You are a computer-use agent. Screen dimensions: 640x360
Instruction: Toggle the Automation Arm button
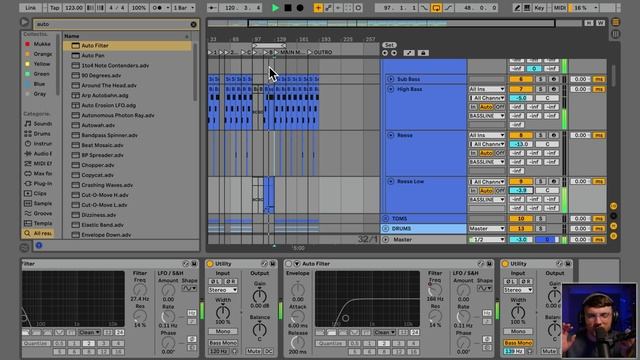click(x=328, y=8)
